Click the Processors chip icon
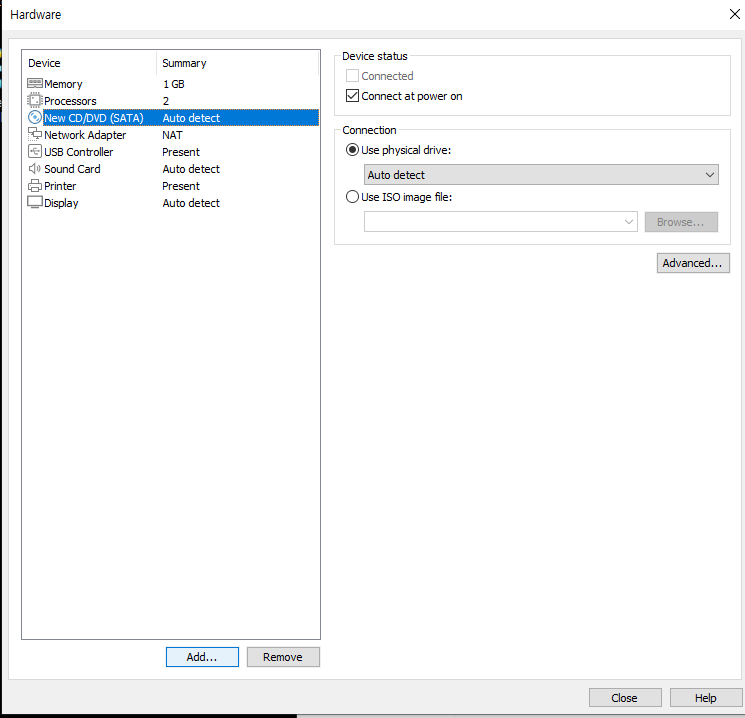Image resolution: width=745 pixels, height=718 pixels. pos(35,101)
